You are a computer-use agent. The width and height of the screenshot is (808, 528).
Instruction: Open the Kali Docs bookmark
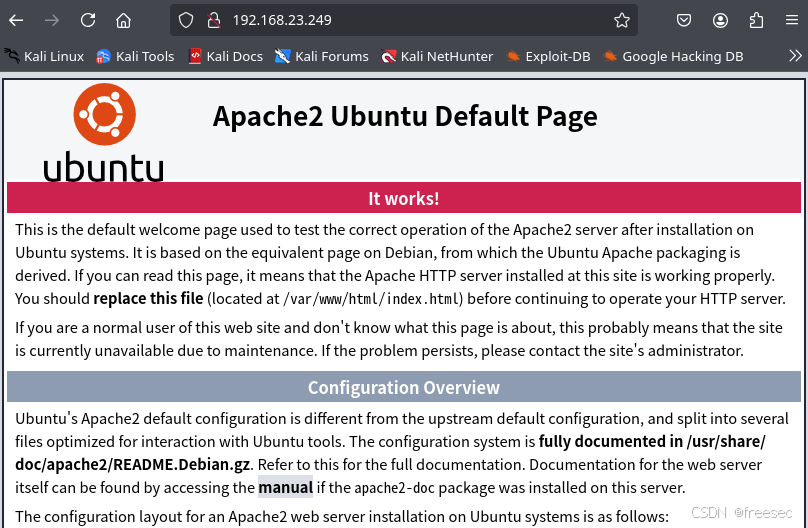tap(226, 56)
